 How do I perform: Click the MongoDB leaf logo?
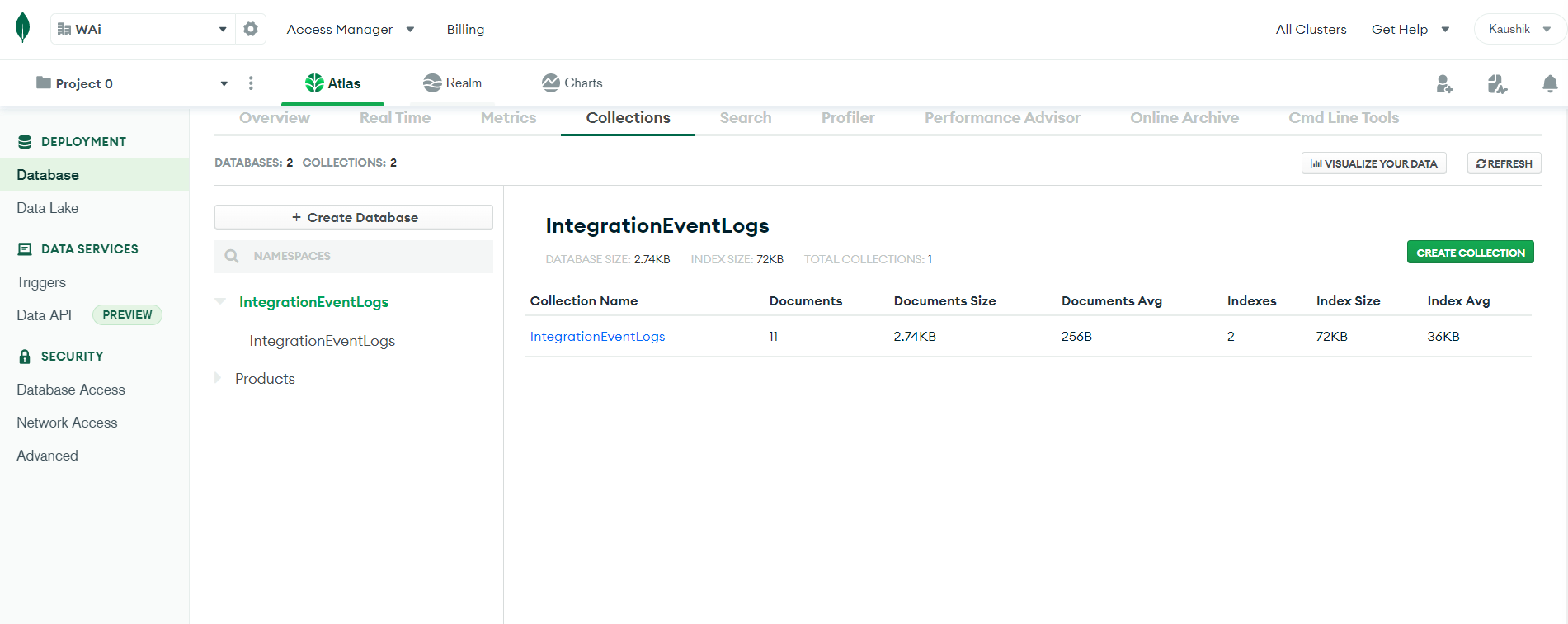[x=23, y=27]
